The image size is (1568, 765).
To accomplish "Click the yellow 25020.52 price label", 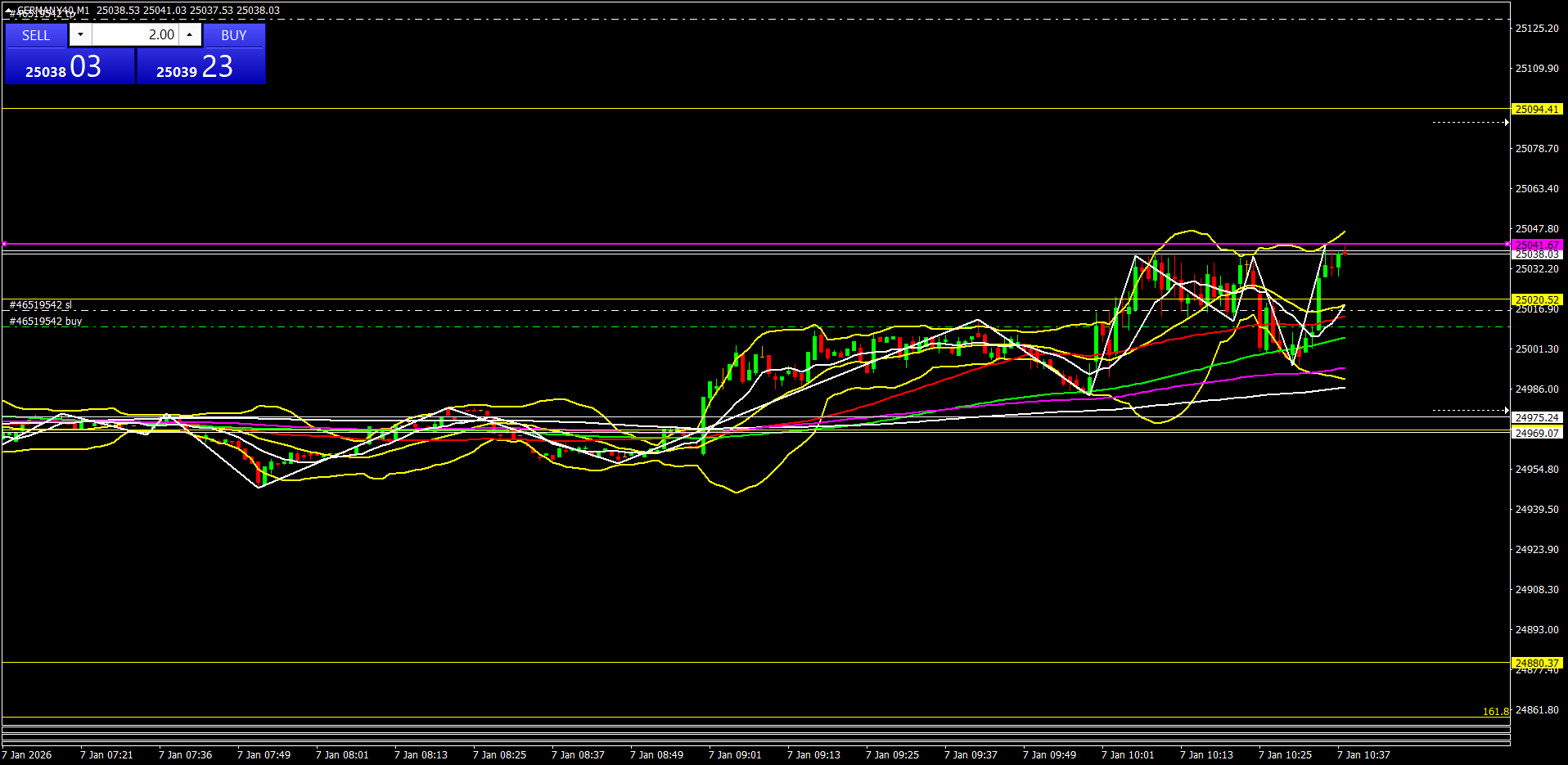I will point(1536,299).
